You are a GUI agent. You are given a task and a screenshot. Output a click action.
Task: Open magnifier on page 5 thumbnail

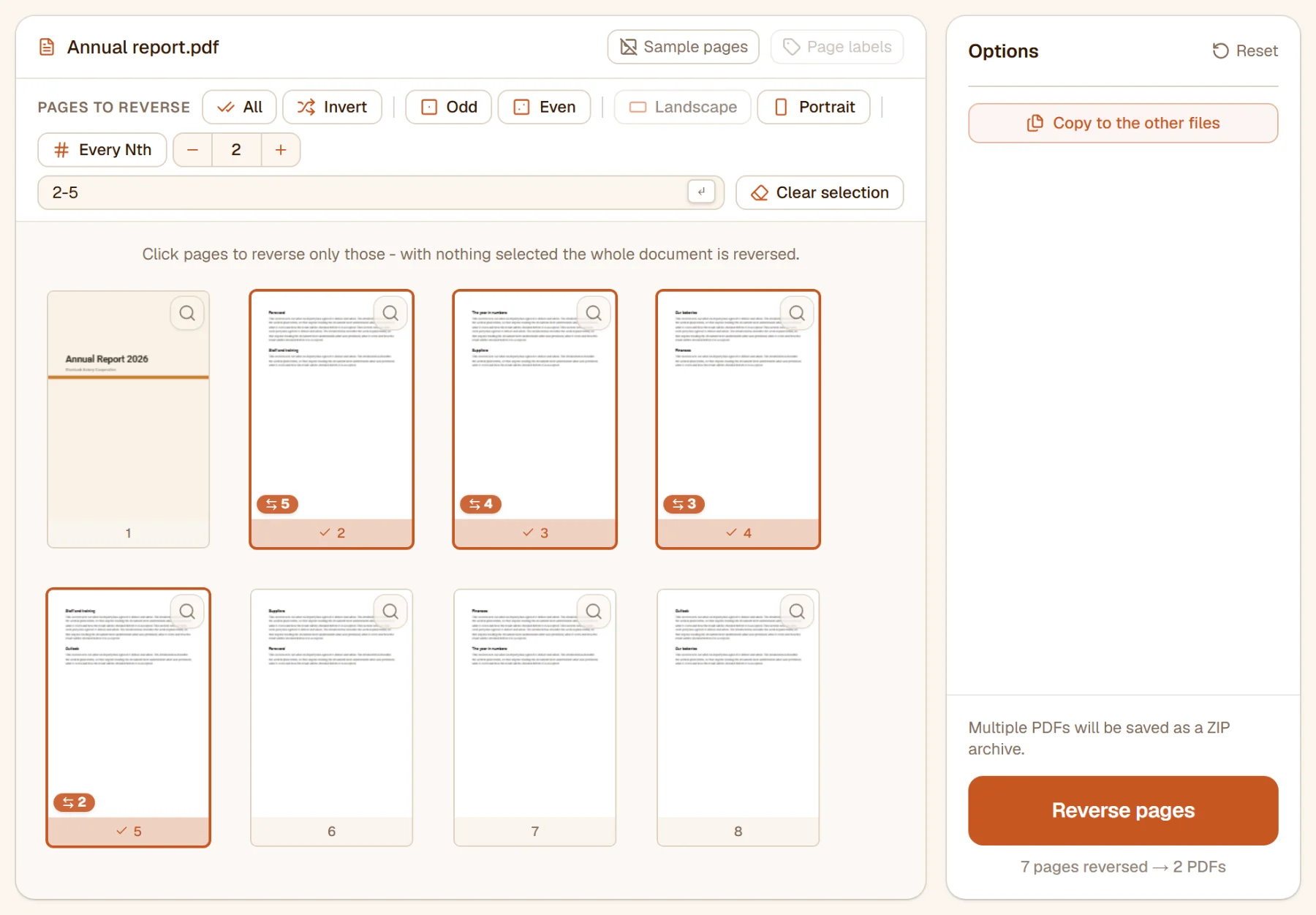(187, 611)
